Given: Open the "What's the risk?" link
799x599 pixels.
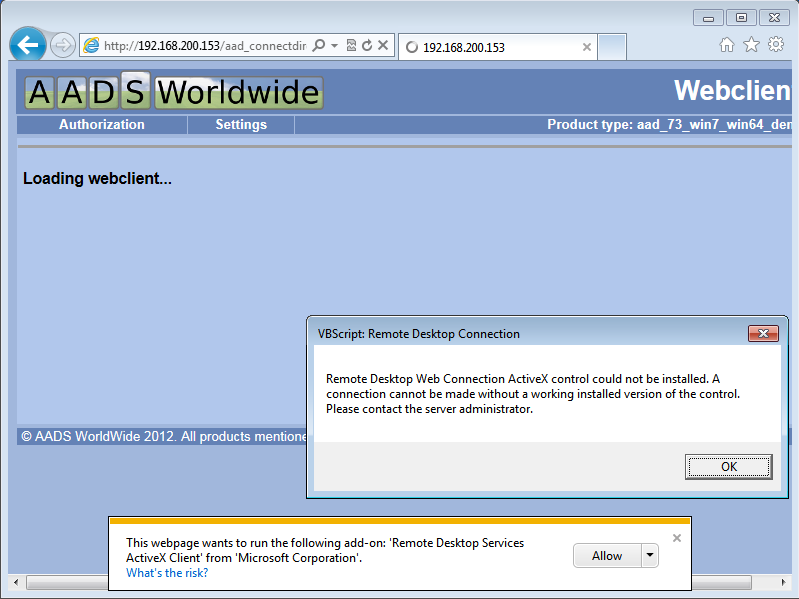Looking at the screenshot, I should click(167, 573).
